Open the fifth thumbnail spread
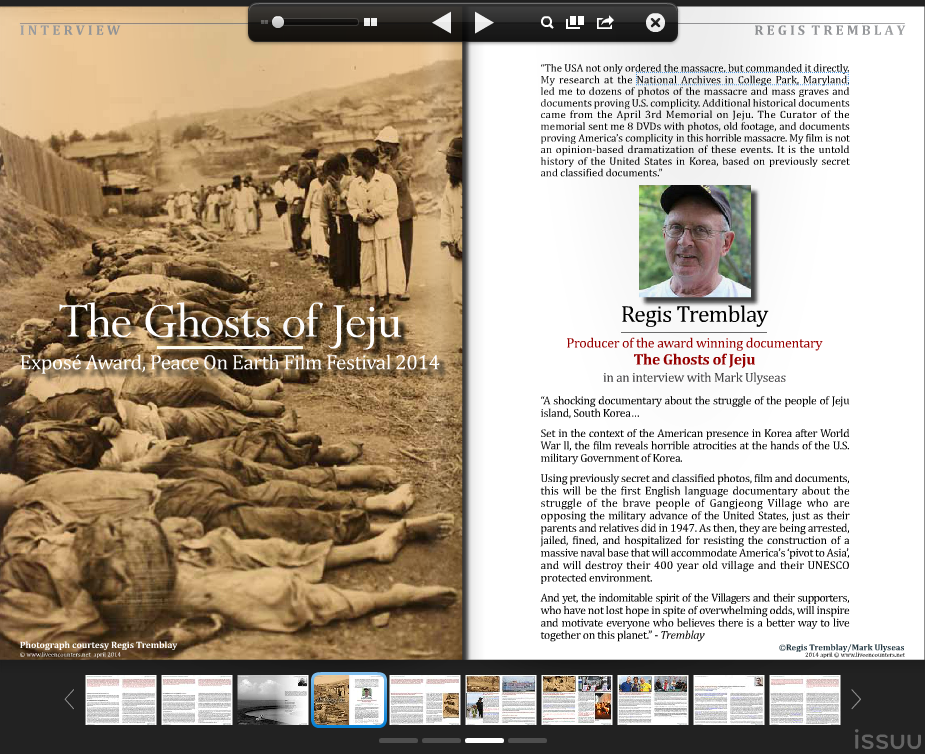The width and height of the screenshot is (925, 754). pos(425,700)
